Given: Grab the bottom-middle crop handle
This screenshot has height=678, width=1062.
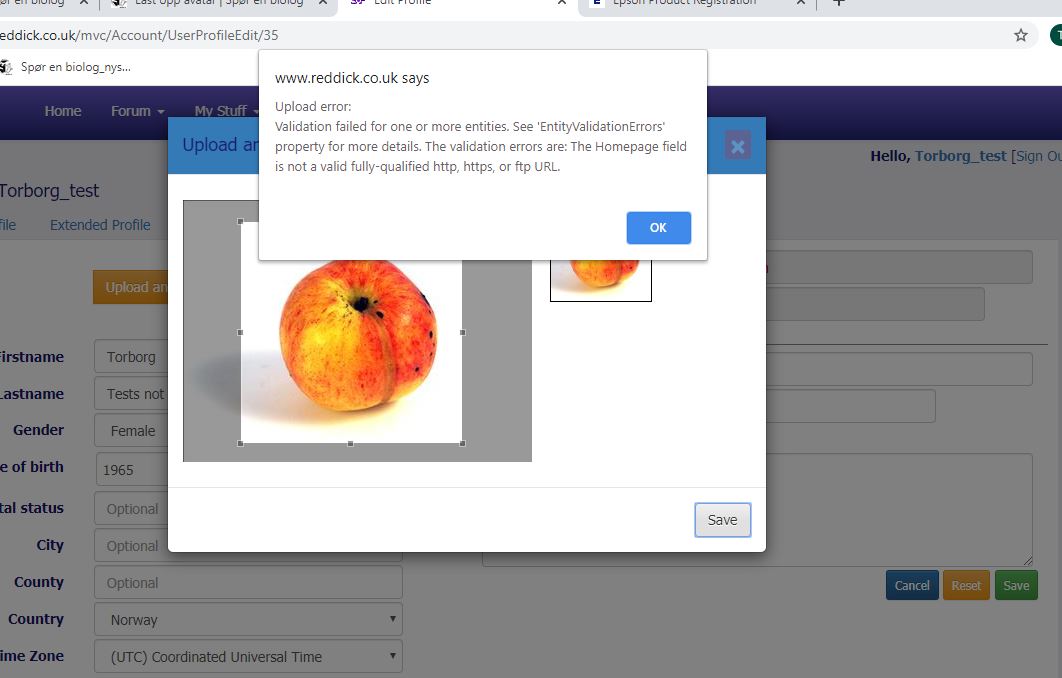Looking at the screenshot, I should coord(350,443).
